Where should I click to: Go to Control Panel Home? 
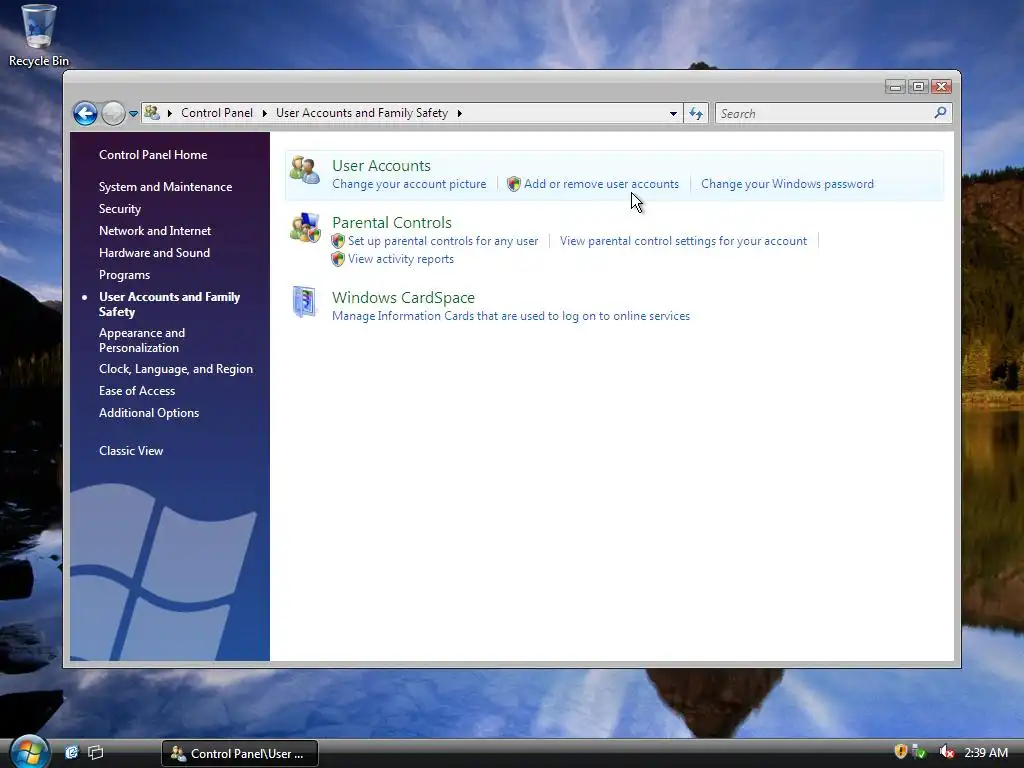[x=153, y=155]
